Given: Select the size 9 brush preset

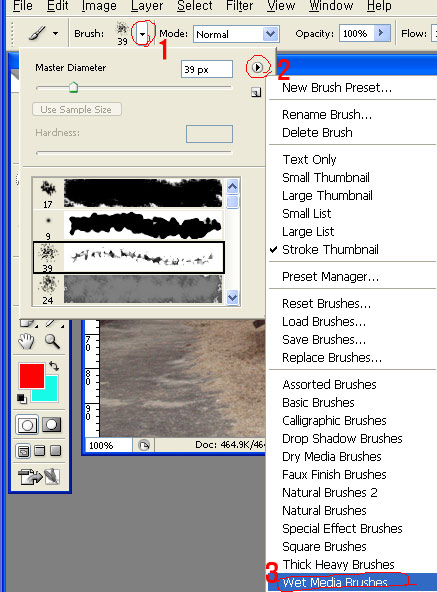Looking at the screenshot, I should click(x=128, y=226).
